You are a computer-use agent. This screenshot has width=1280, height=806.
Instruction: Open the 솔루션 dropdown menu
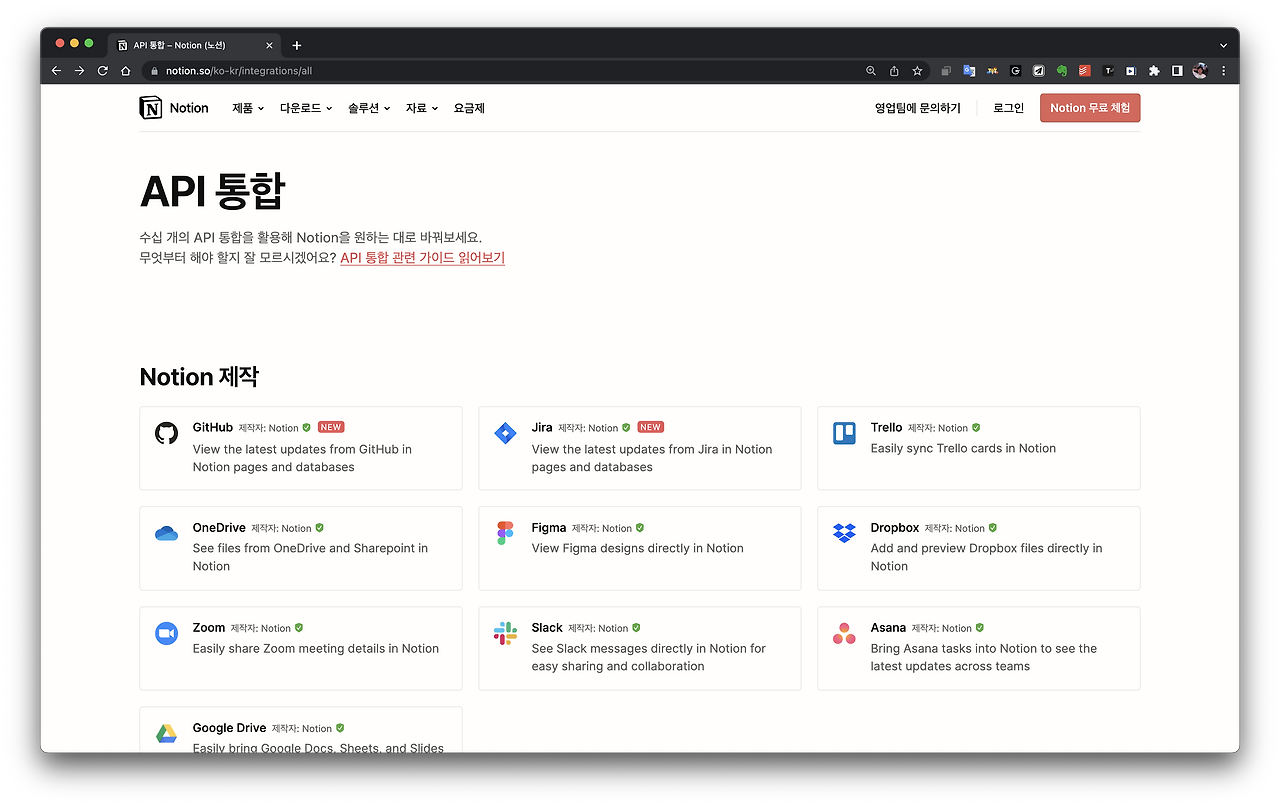[369, 108]
